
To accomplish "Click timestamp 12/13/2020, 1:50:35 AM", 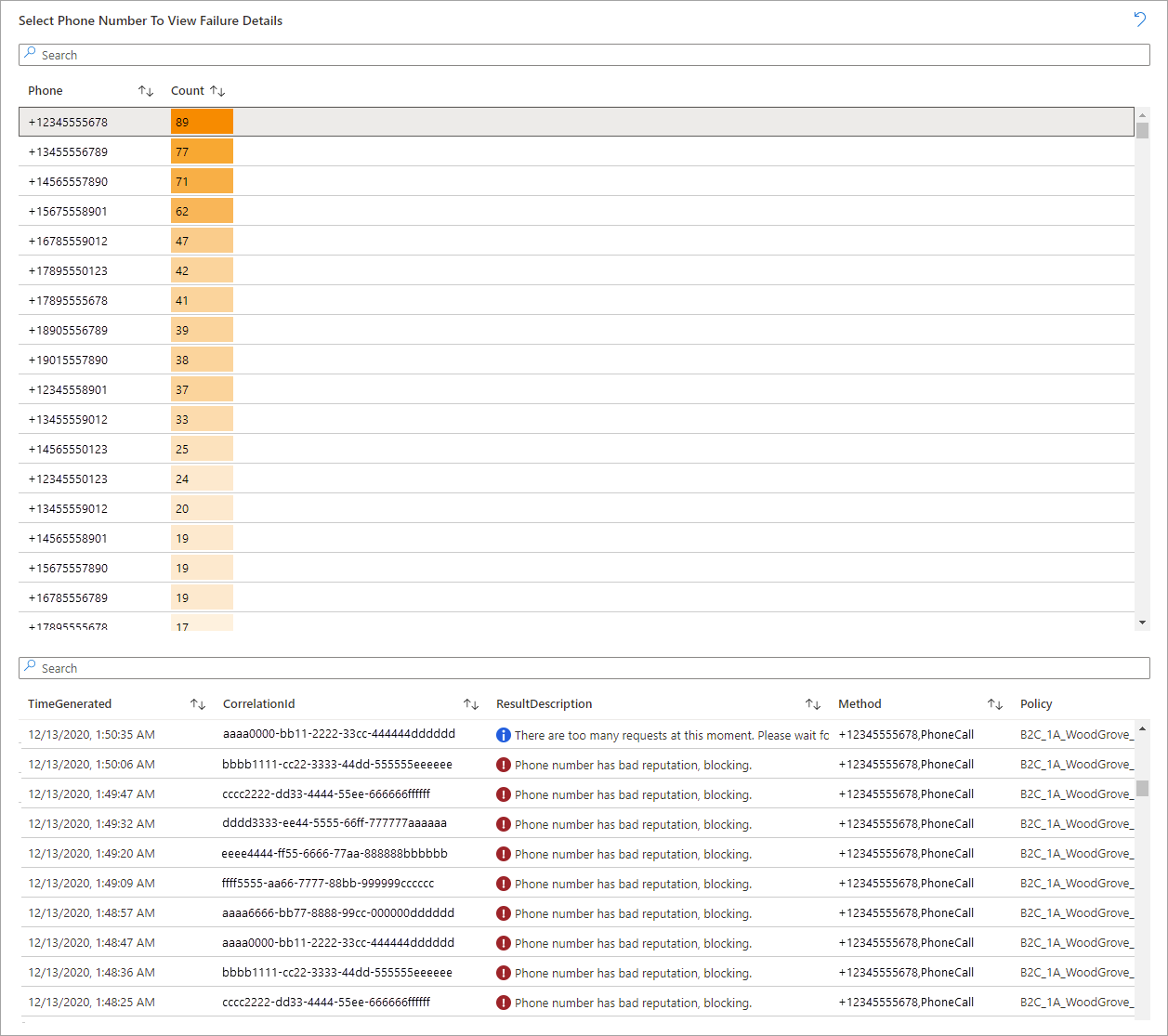I will tap(91, 734).
